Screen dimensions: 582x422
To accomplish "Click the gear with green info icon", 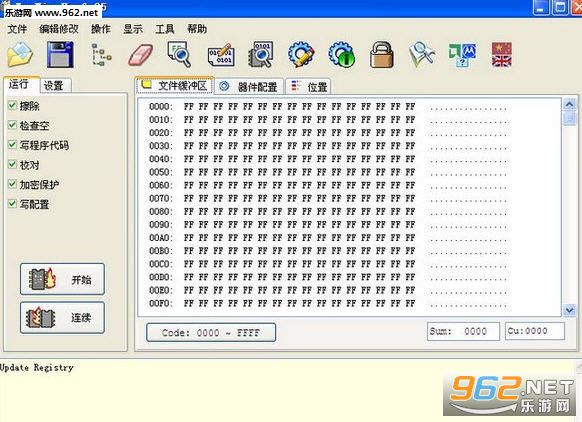I will coord(341,55).
